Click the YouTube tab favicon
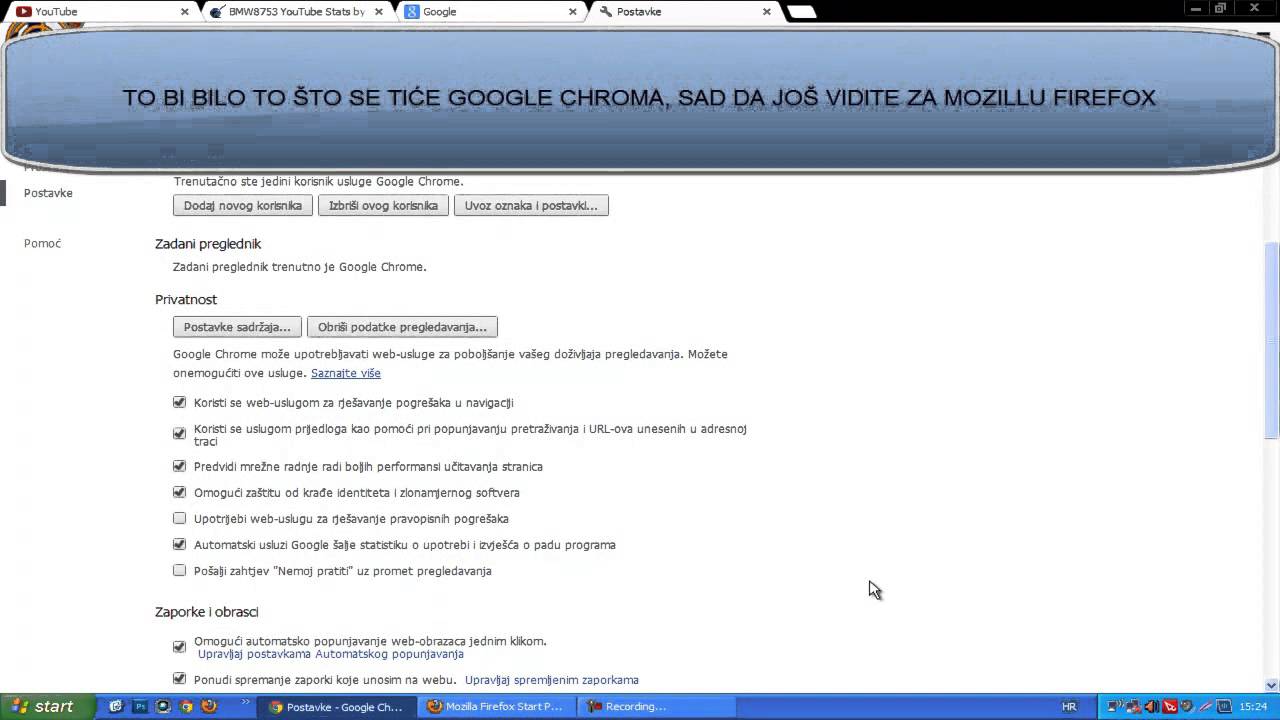Viewport: 1280px width, 720px height. 23,12
